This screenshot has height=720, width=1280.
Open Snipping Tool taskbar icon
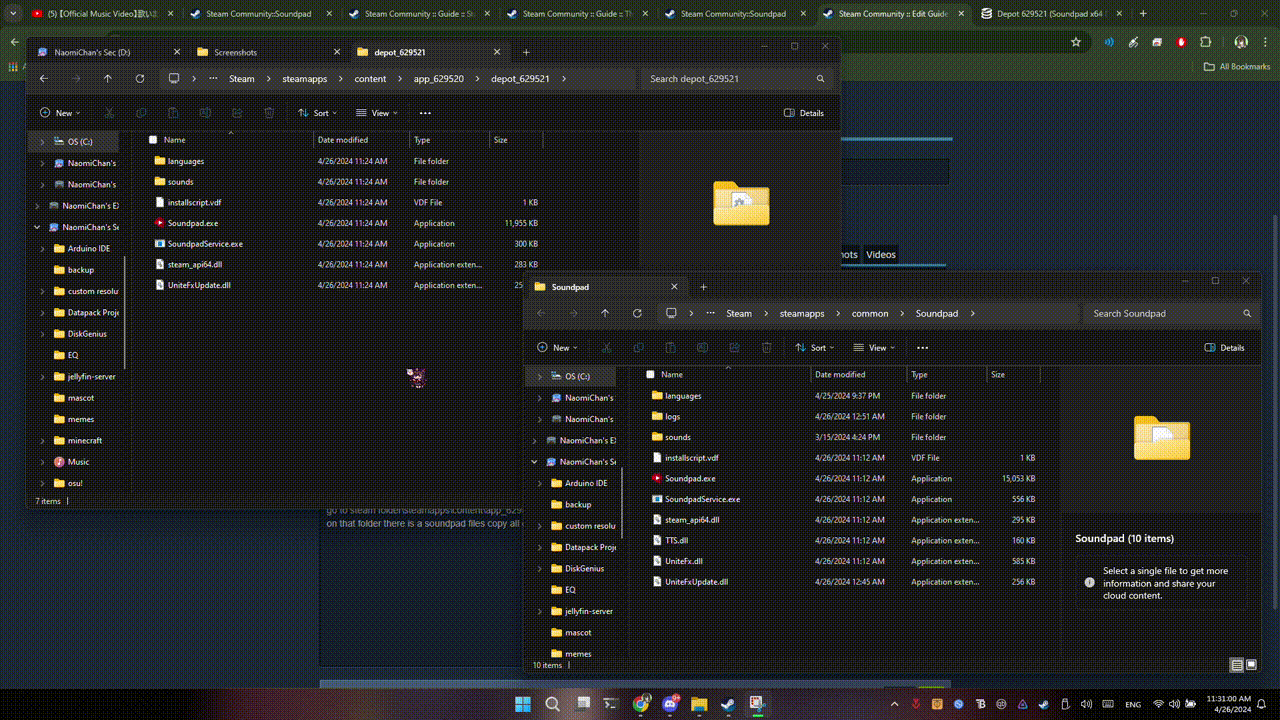(757, 704)
